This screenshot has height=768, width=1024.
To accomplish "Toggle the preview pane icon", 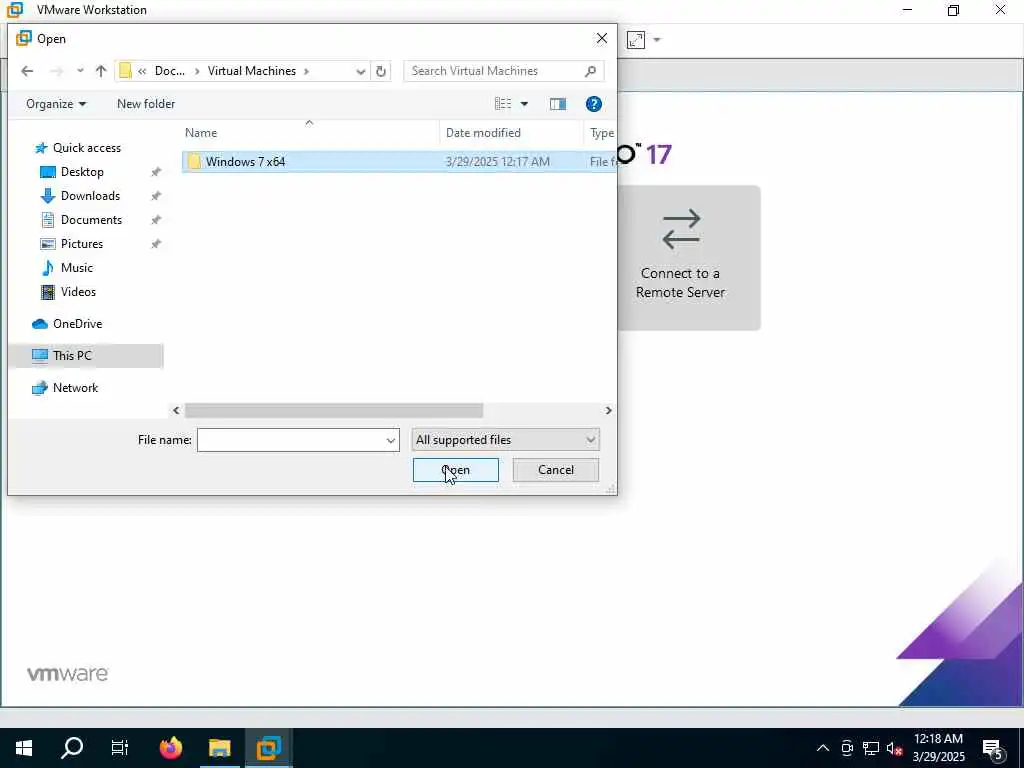I will tap(558, 104).
